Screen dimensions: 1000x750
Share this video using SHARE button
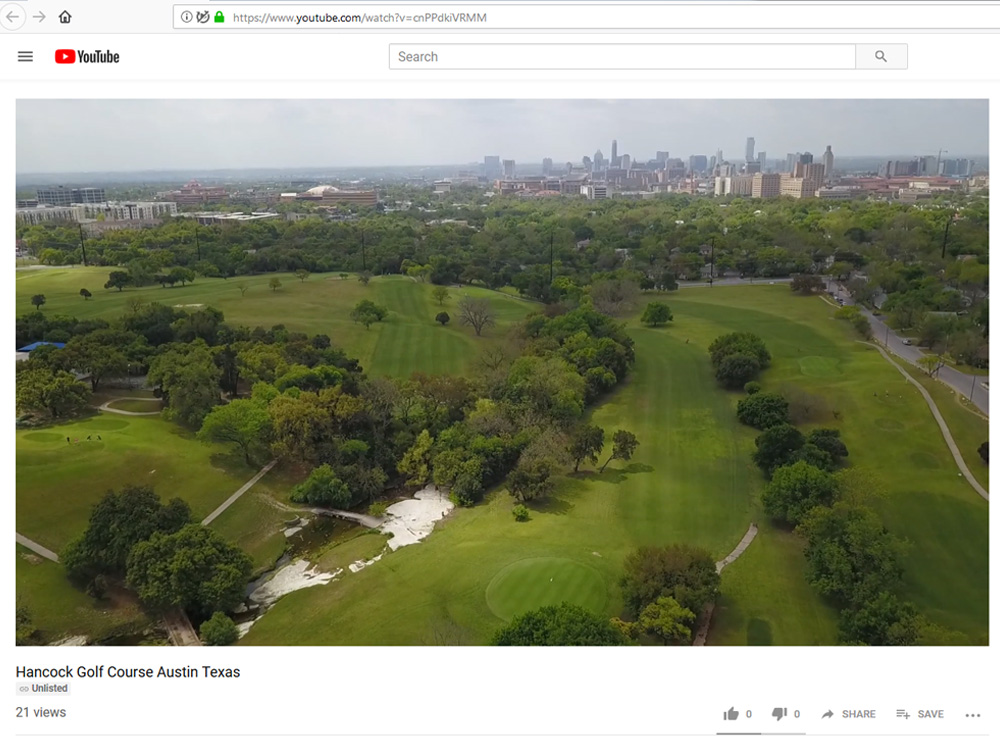tap(848, 714)
